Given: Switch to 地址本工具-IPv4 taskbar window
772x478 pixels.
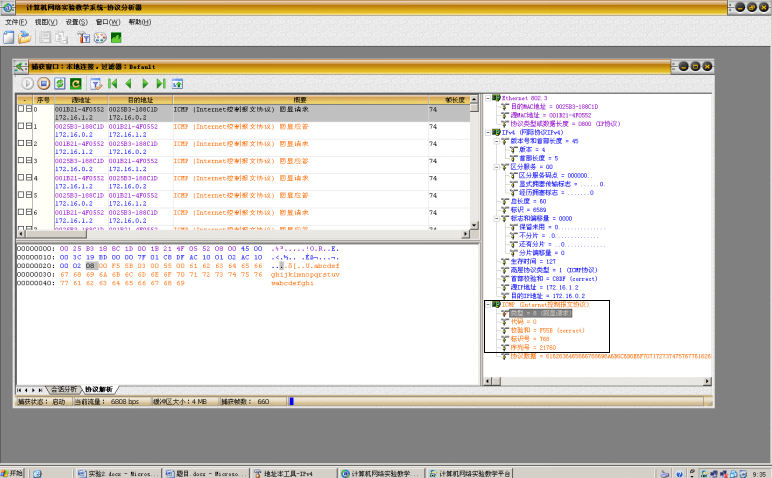Looking at the screenshot, I should pos(293,474).
